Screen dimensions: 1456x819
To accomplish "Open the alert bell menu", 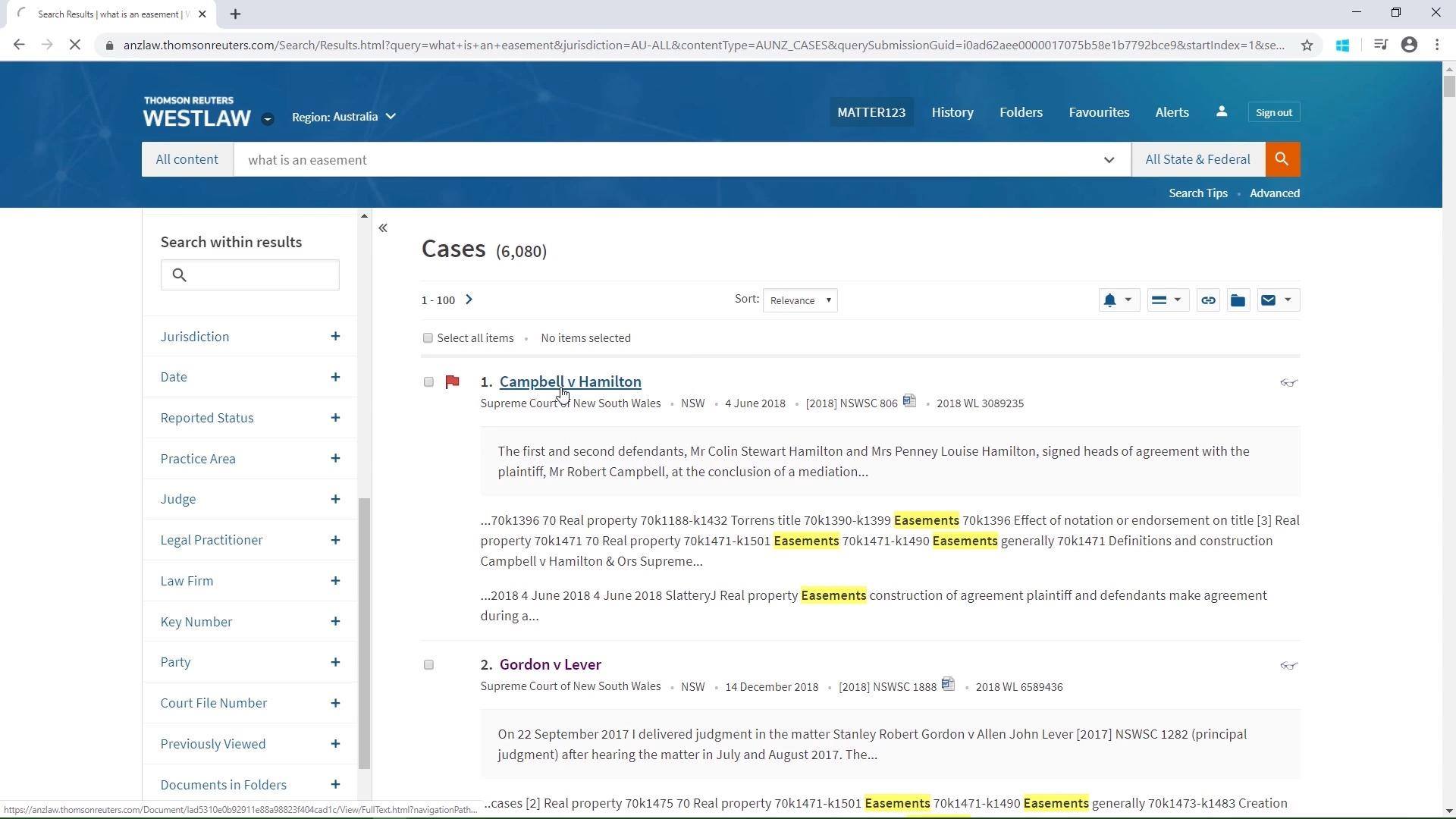I will click(1119, 300).
